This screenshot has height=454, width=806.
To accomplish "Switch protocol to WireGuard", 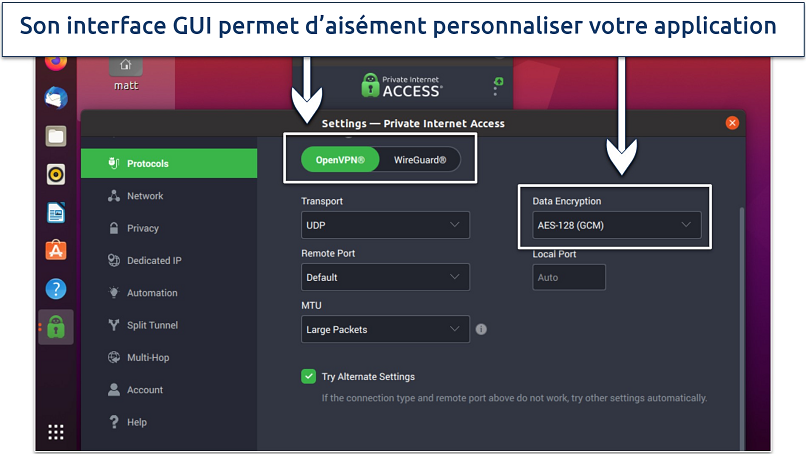I will pyautogui.click(x=420, y=159).
